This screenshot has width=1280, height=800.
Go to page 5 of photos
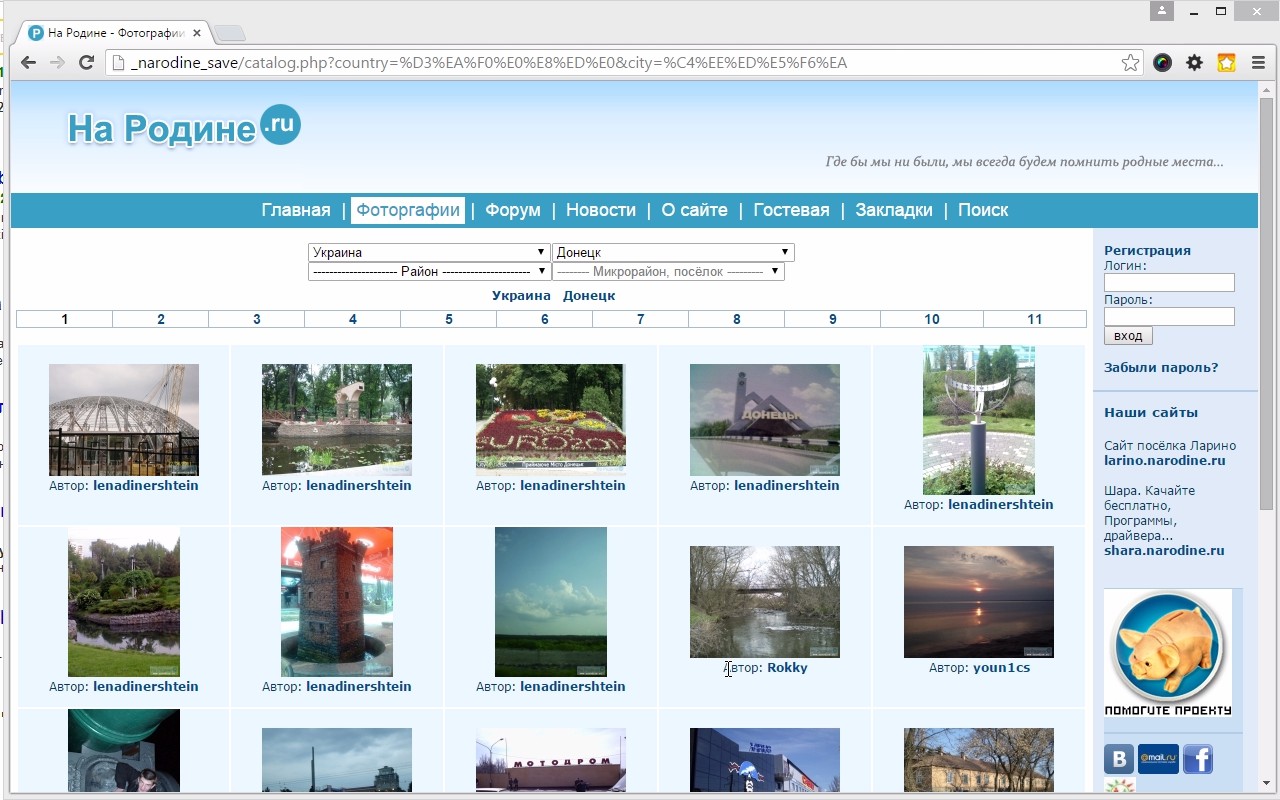pos(449,319)
